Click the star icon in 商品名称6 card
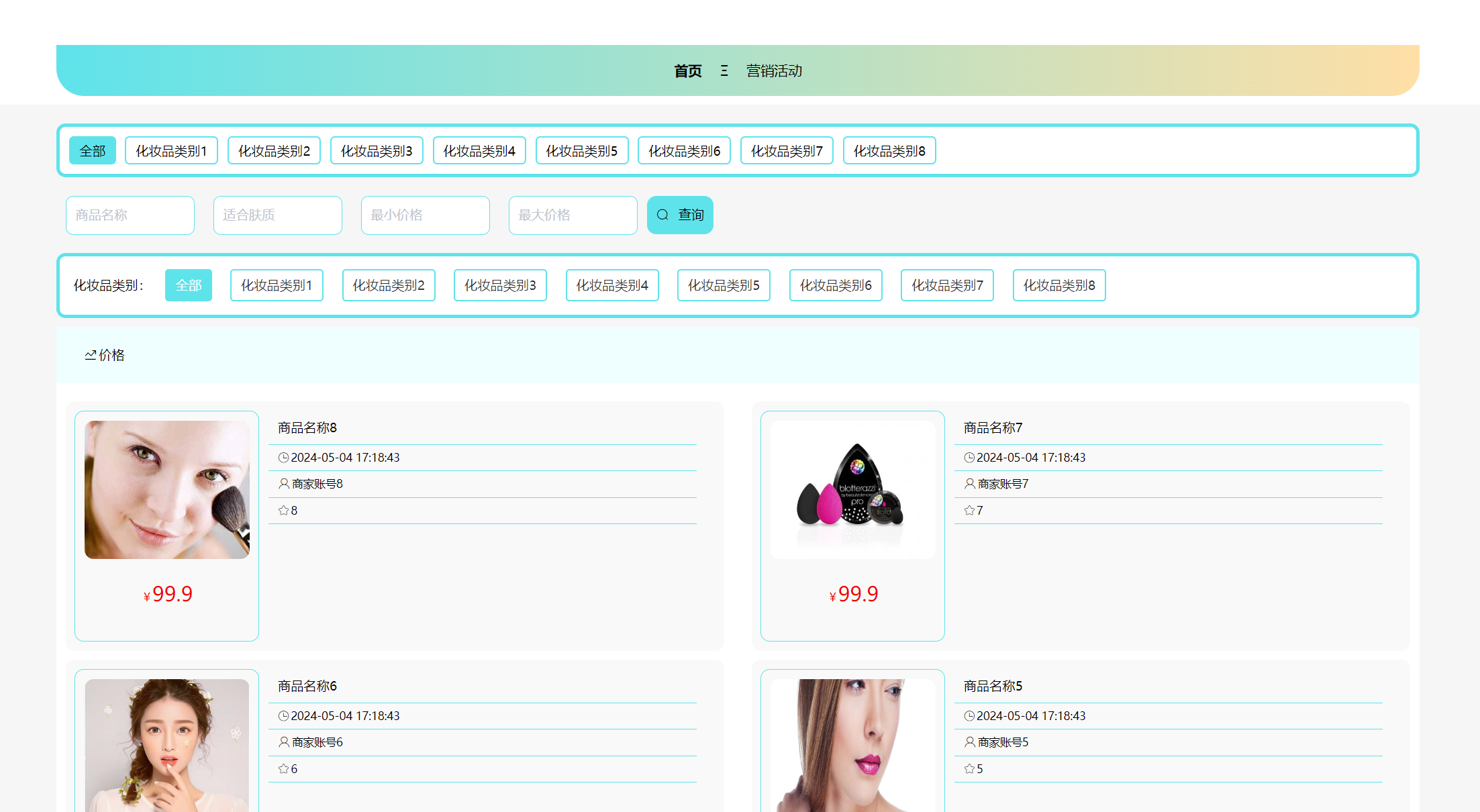 (284, 769)
